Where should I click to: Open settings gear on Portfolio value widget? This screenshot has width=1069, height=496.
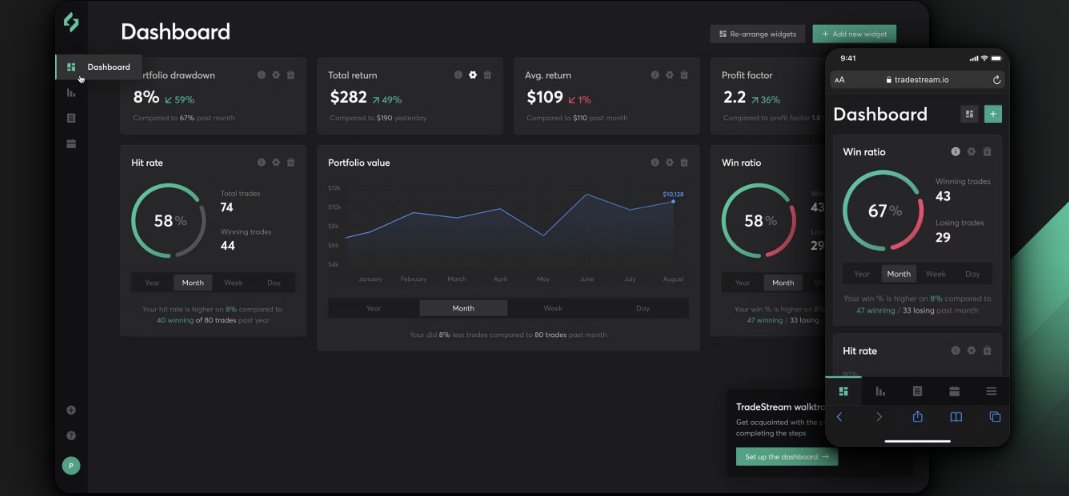tap(669, 163)
